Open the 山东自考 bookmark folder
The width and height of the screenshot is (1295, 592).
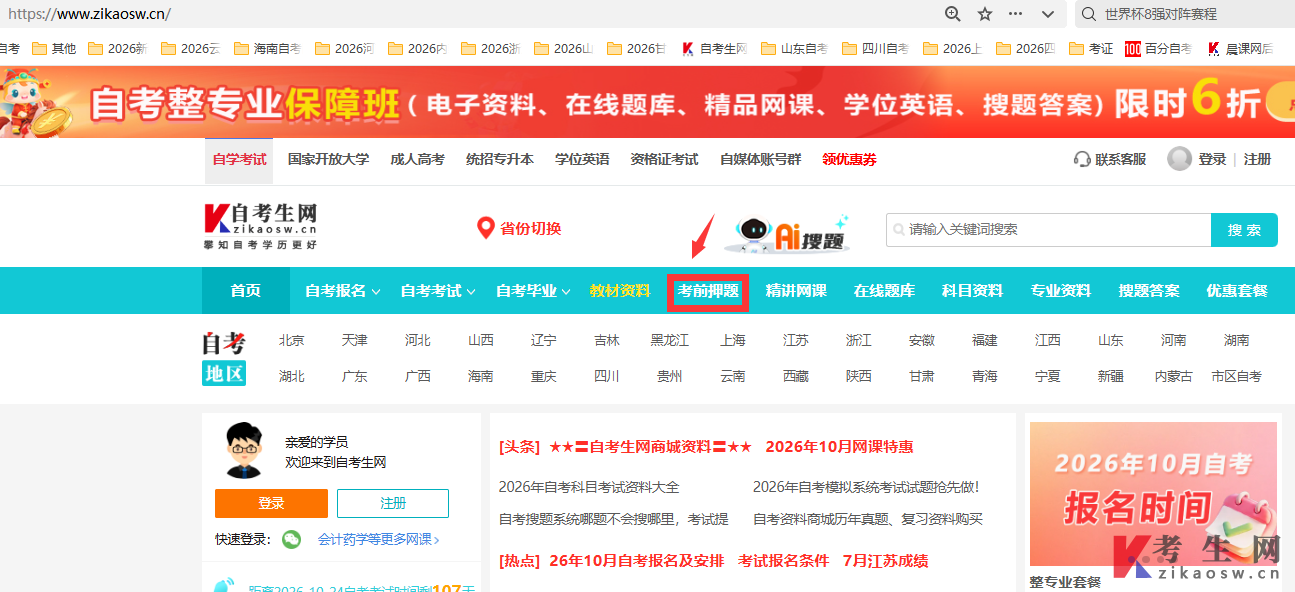tap(794, 48)
